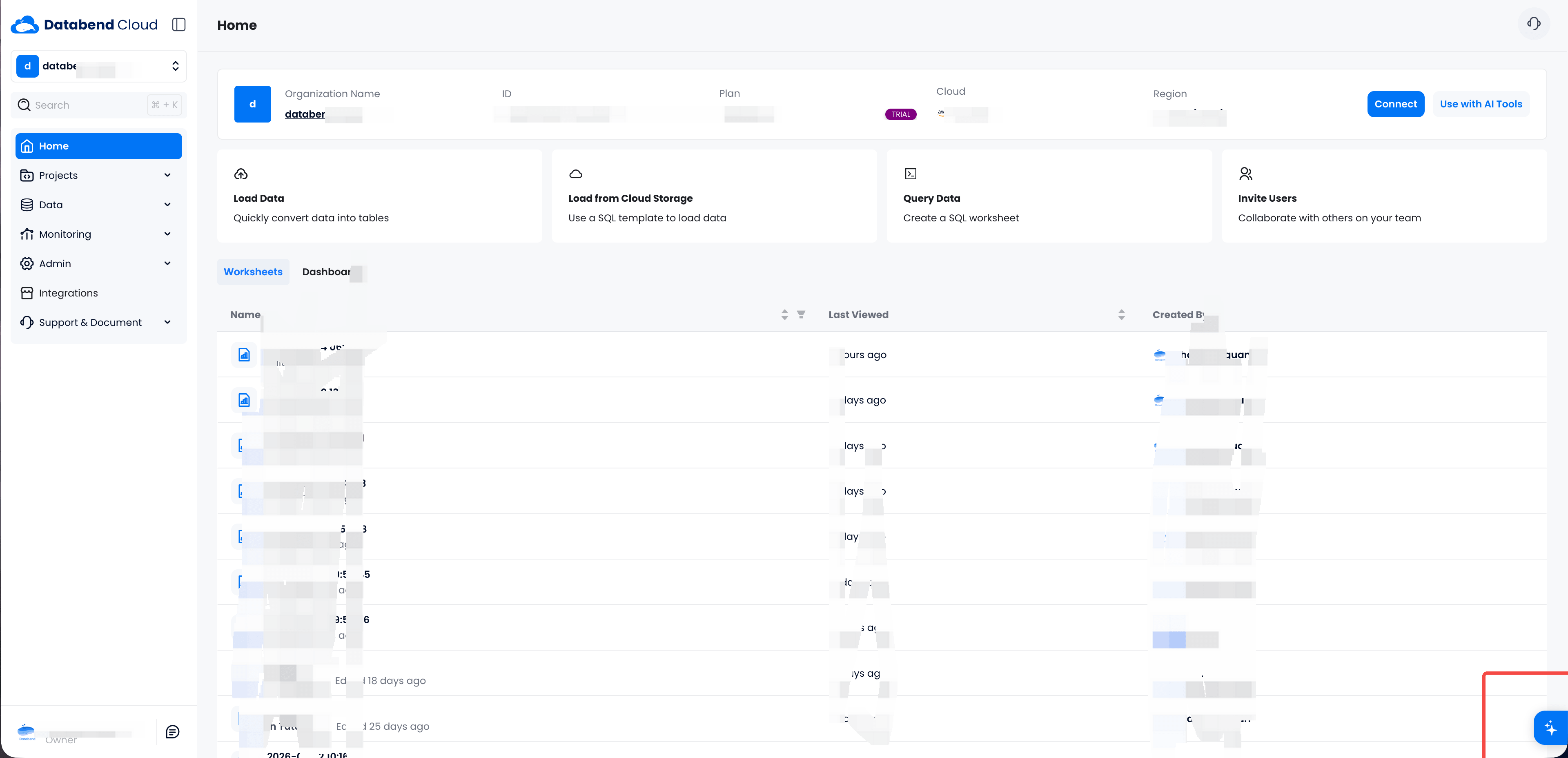The height and width of the screenshot is (758, 1568).
Task: Click the Created By column header
Action: (1178, 315)
